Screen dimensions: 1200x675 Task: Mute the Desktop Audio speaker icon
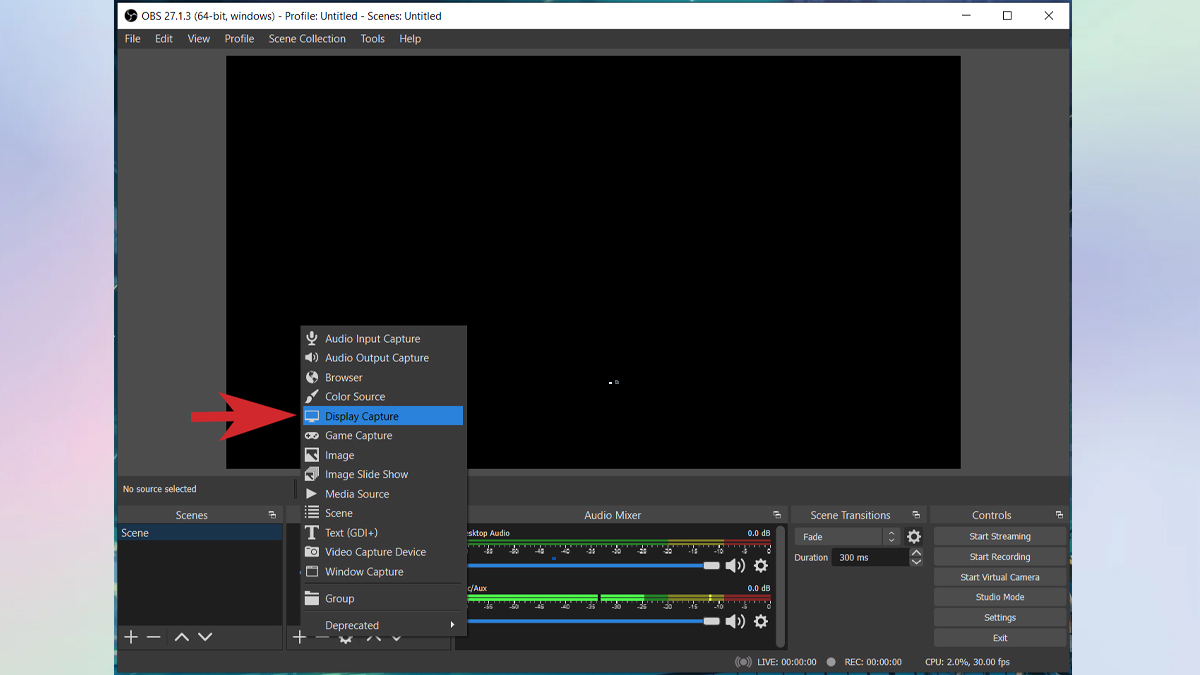click(735, 566)
